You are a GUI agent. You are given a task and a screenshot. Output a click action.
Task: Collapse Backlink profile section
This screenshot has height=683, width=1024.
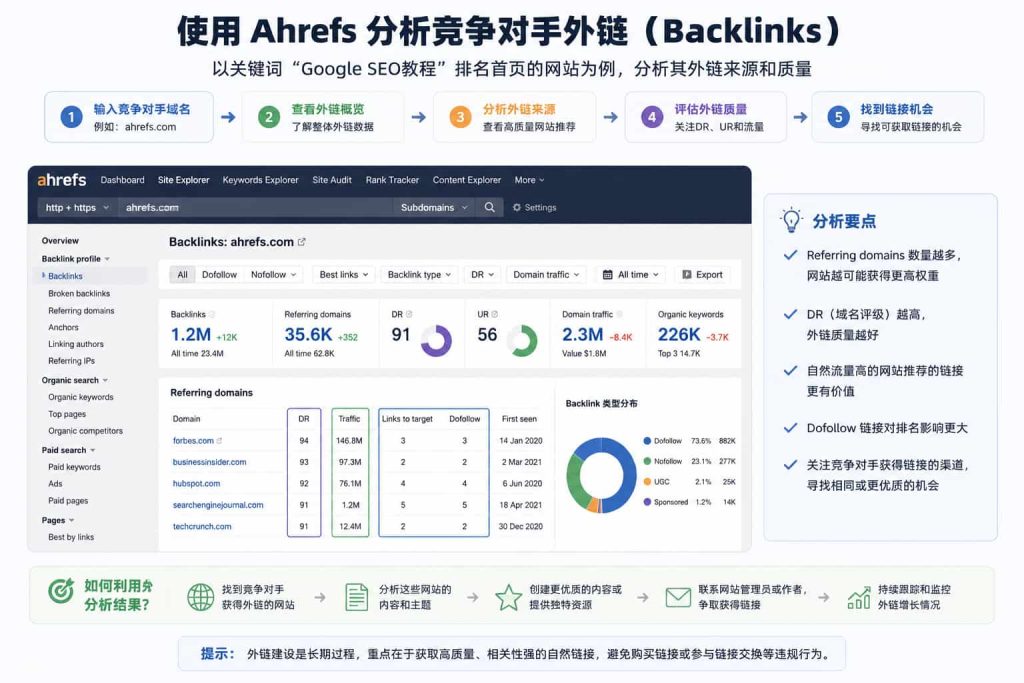[75, 259]
